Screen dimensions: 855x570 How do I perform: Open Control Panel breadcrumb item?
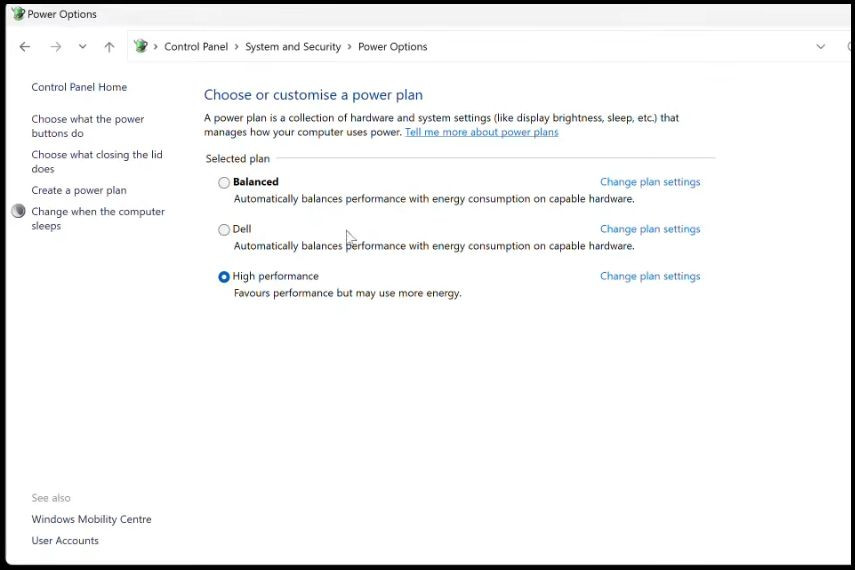pyautogui.click(x=196, y=47)
